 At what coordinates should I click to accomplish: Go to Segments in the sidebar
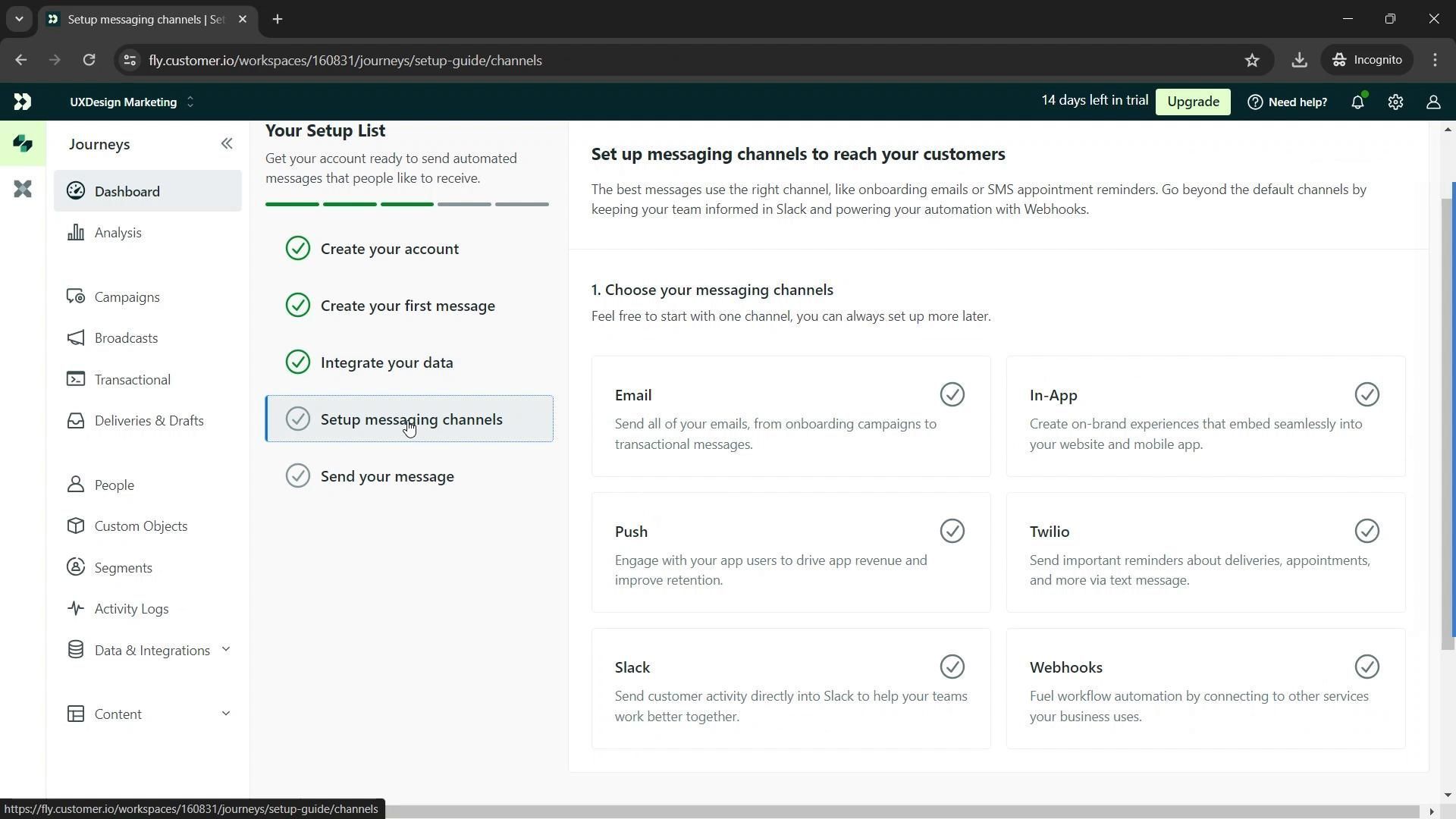point(123,568)
